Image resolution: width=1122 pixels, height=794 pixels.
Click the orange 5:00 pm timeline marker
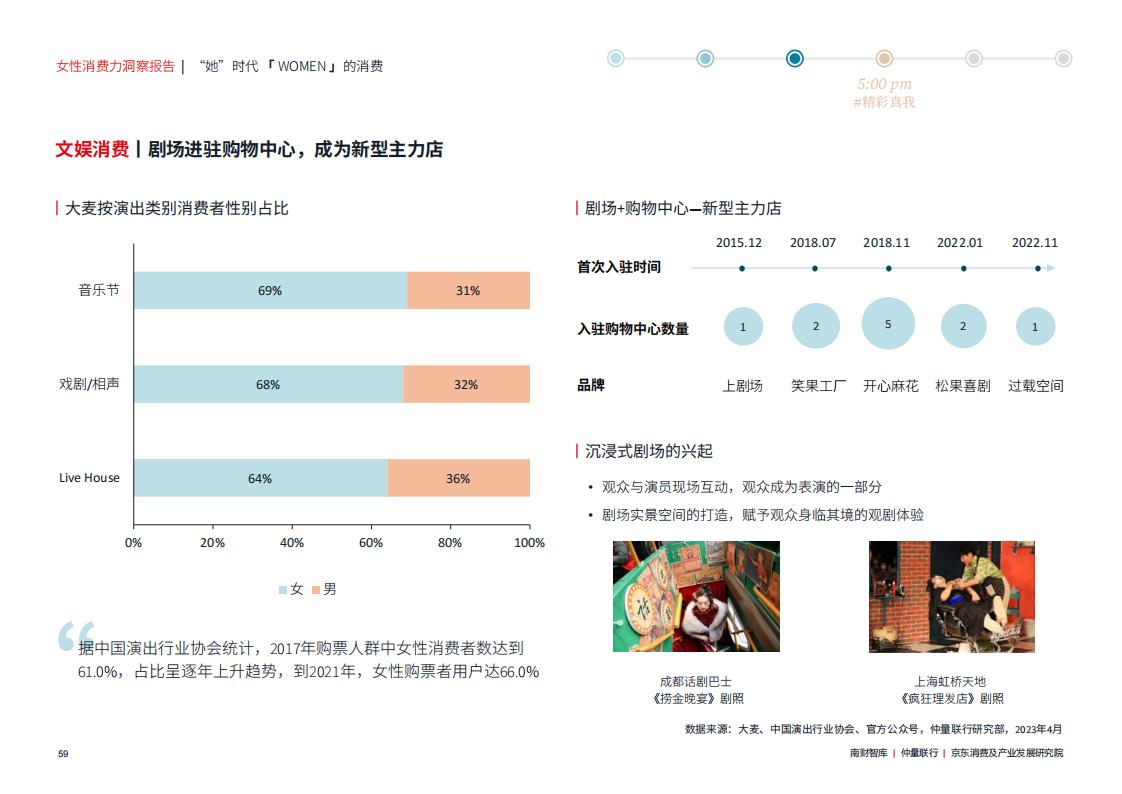click(884, 59)
